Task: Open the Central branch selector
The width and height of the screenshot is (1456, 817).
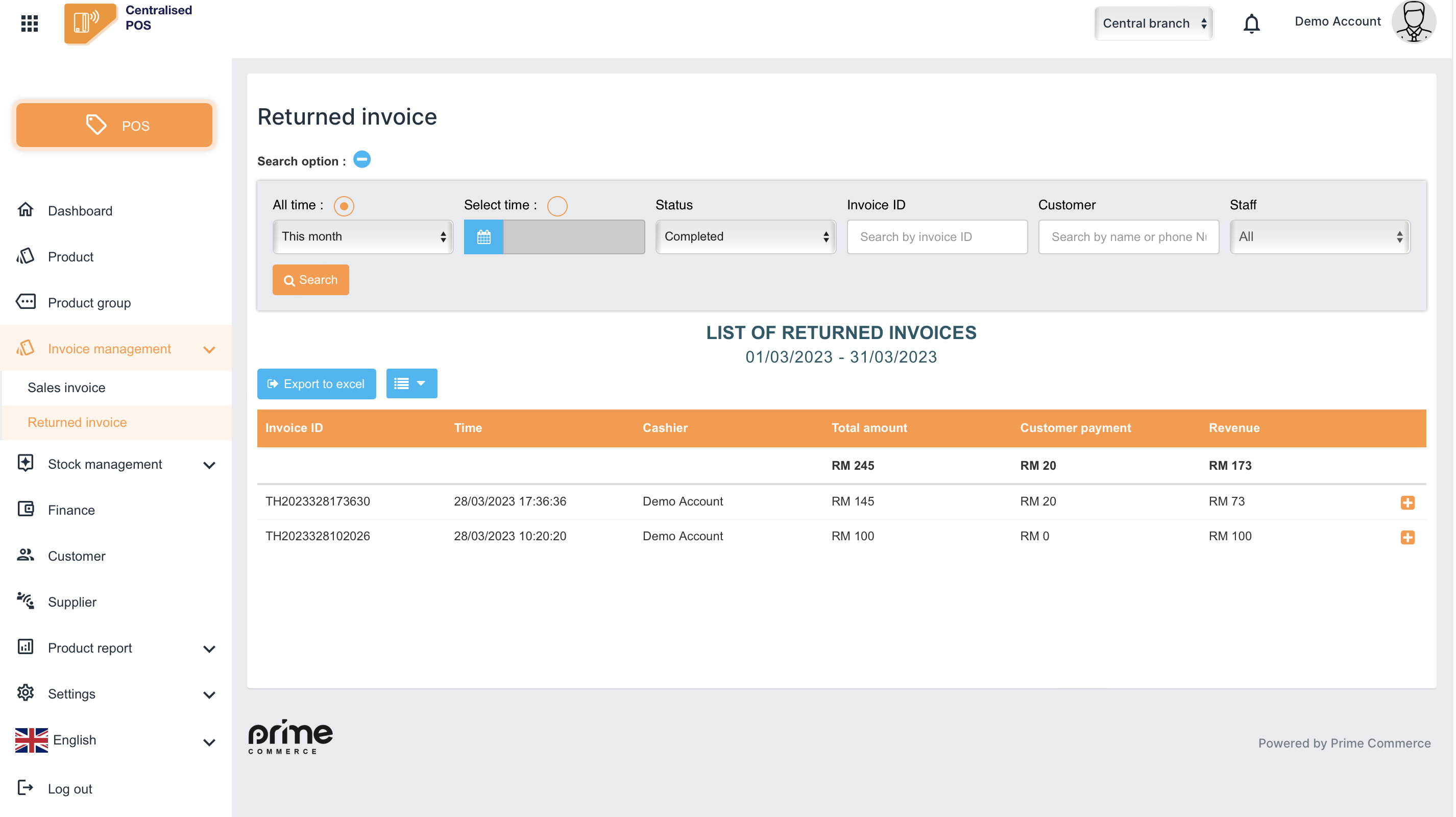Action: (x=1153, y=24)
